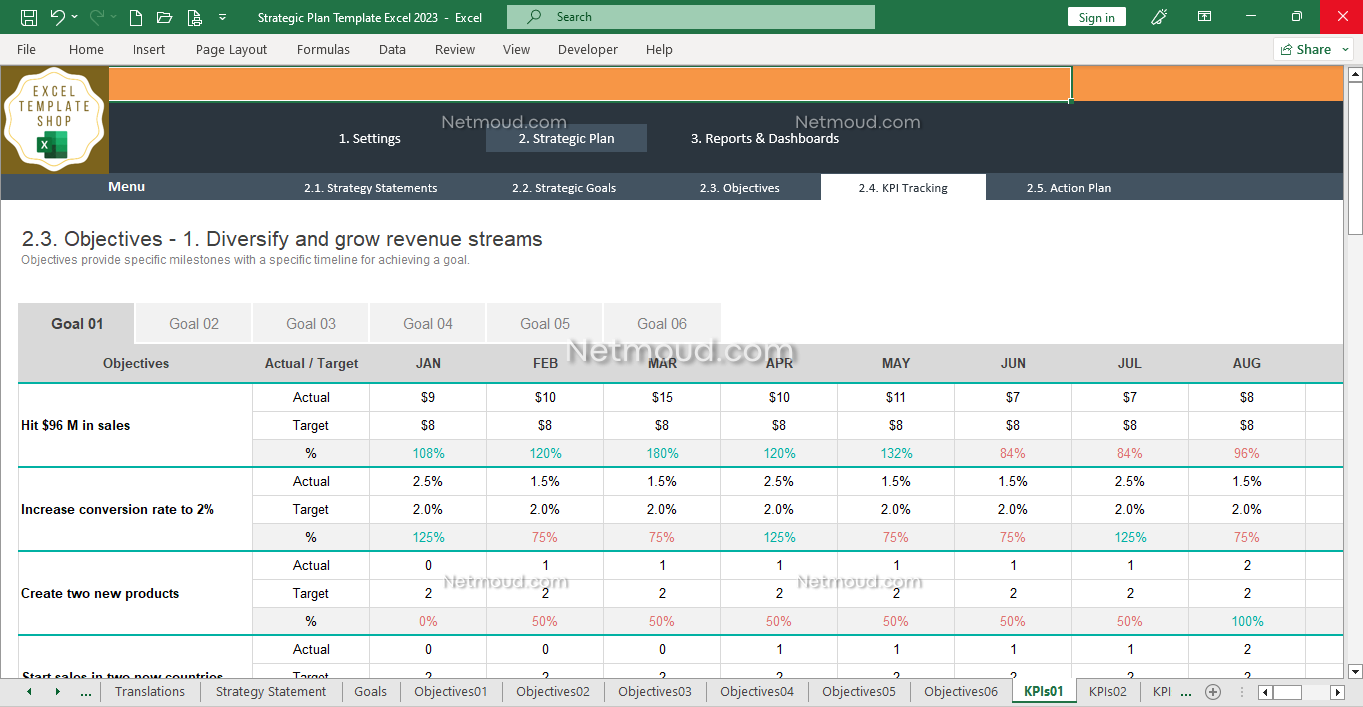Click the Save icon in the title bar
The width and height of the screenshot is (1363, 707).
coord(29,17)
